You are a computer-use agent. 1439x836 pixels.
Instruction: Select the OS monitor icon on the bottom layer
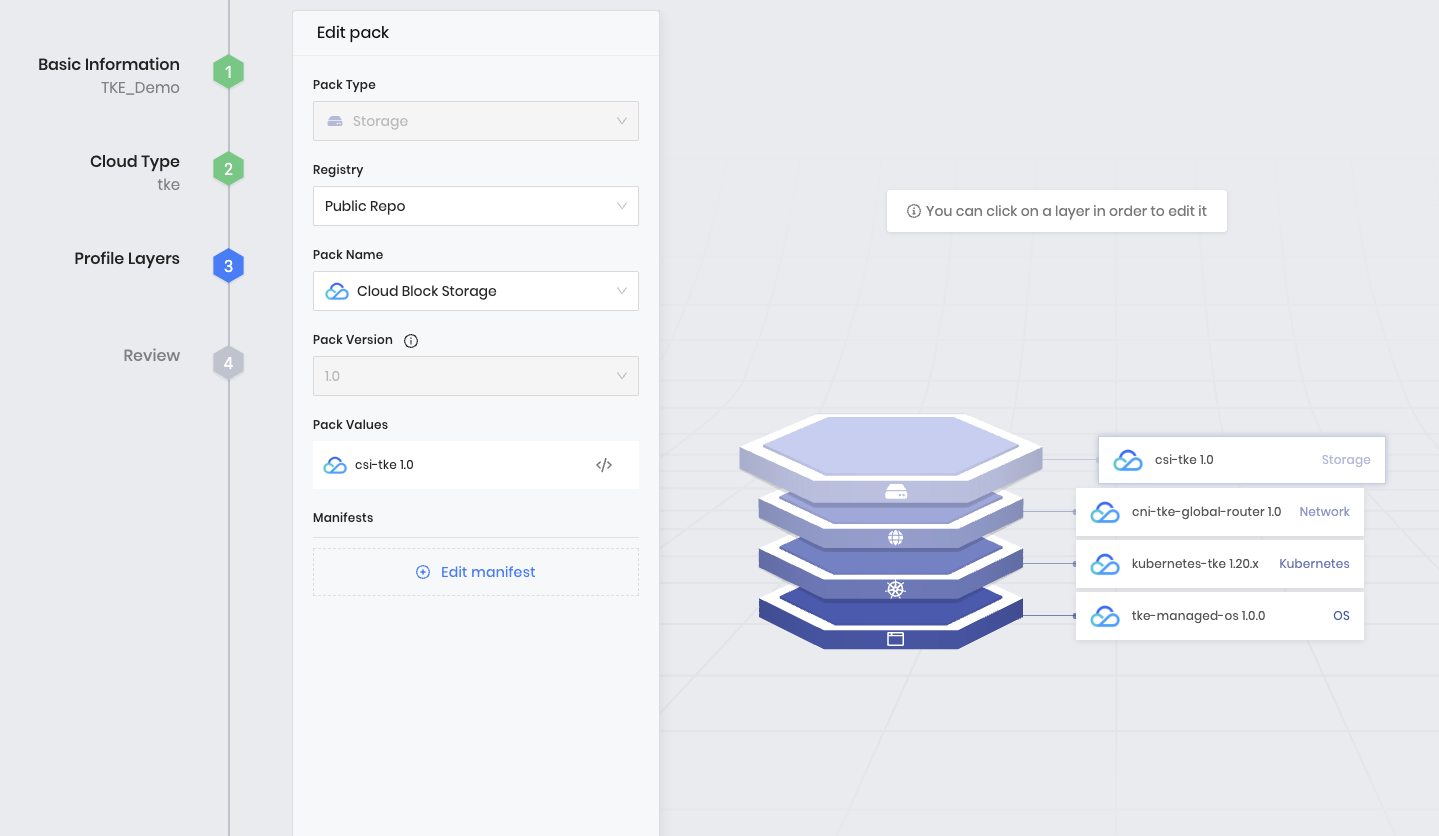click(896, 639)
